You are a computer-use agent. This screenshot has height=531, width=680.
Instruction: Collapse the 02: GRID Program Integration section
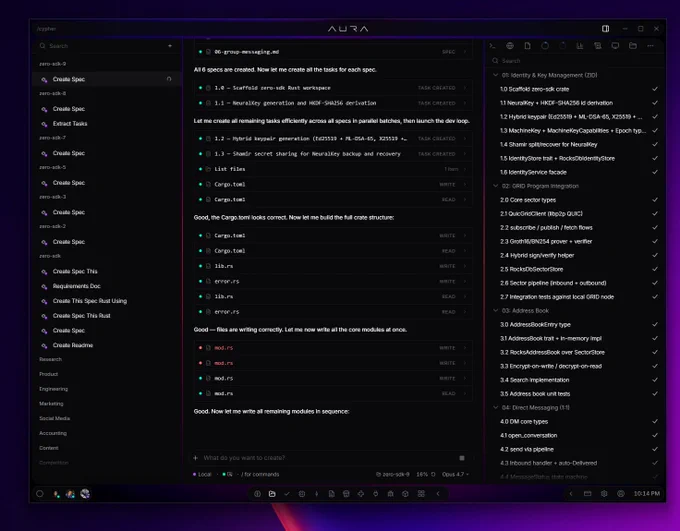[495, 186]
